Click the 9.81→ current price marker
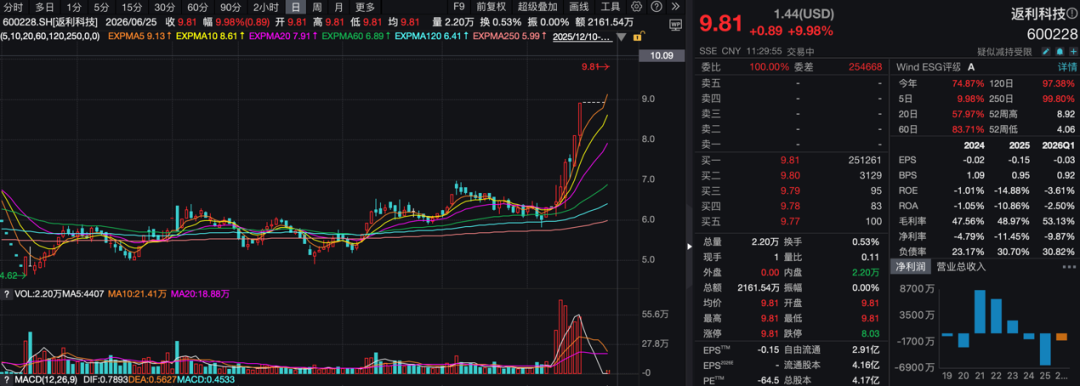The width and height of the screenshot is (1080, 386). point(596,68)
